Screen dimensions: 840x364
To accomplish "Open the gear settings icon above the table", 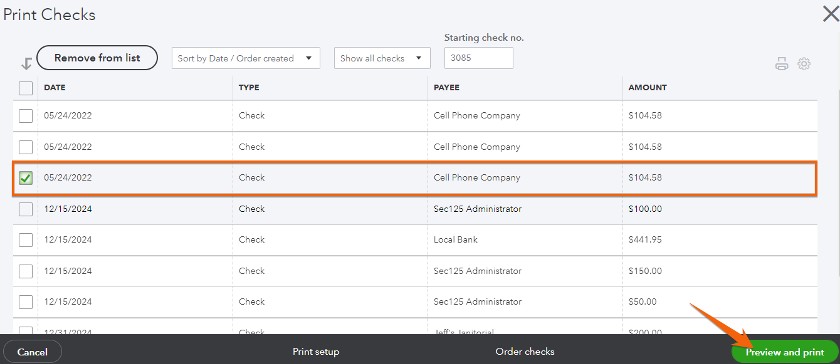I will point(804,64).
